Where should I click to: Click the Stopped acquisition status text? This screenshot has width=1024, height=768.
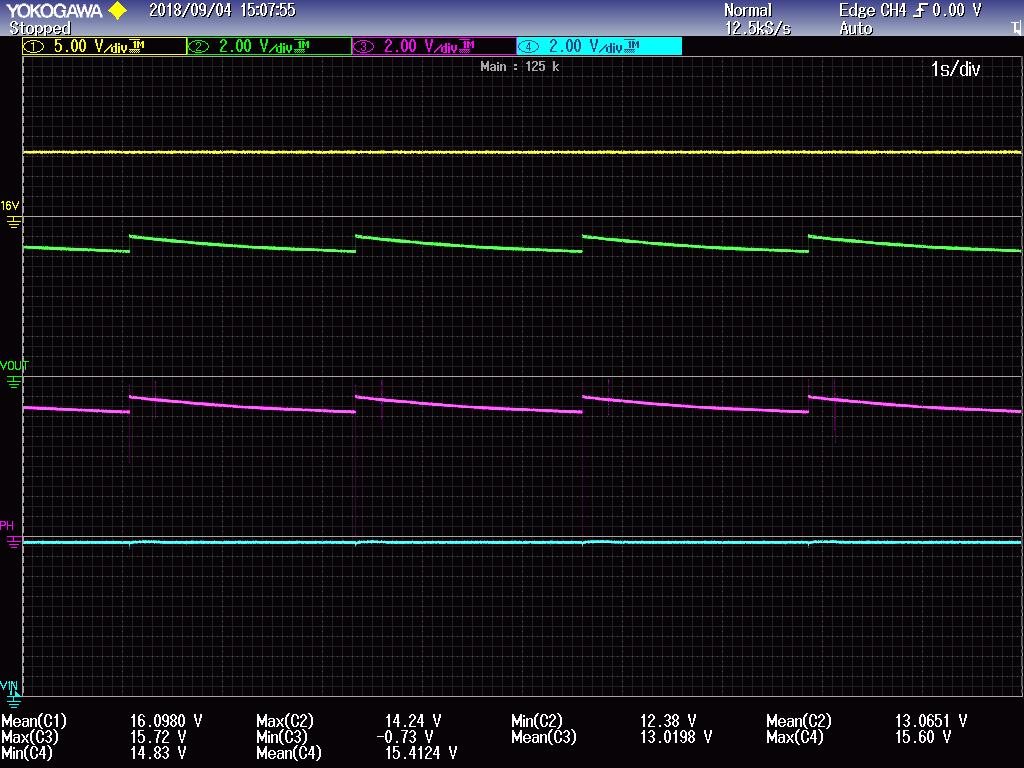40,28
